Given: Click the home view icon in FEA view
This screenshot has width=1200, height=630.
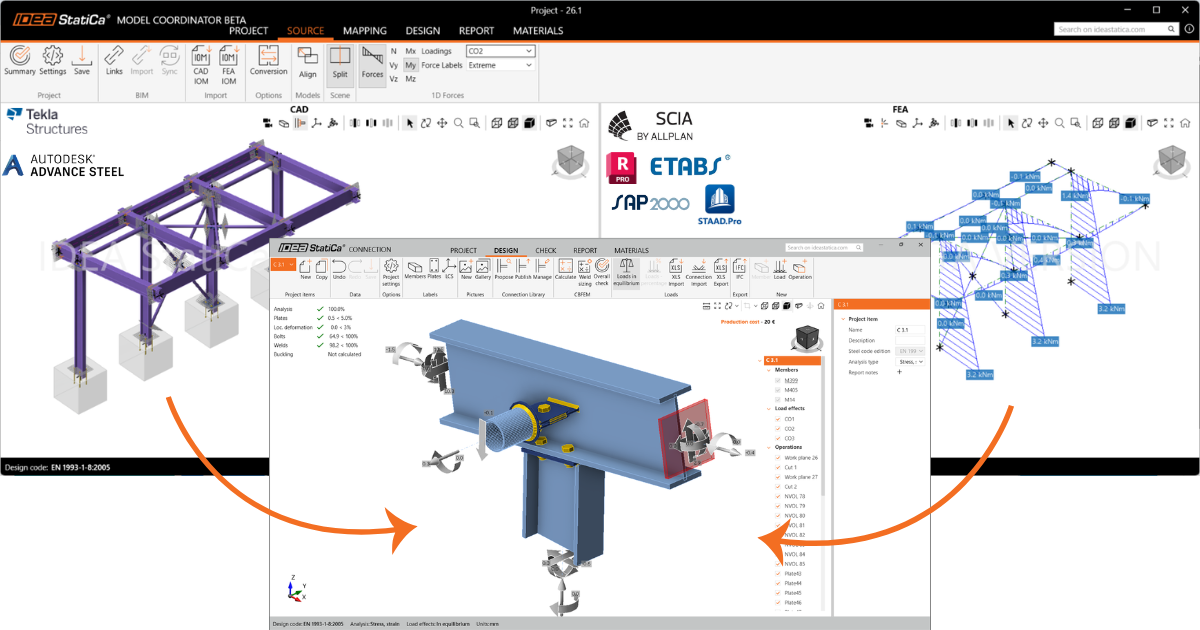Looking at the screenshot, I should (x=1185, y=123).
